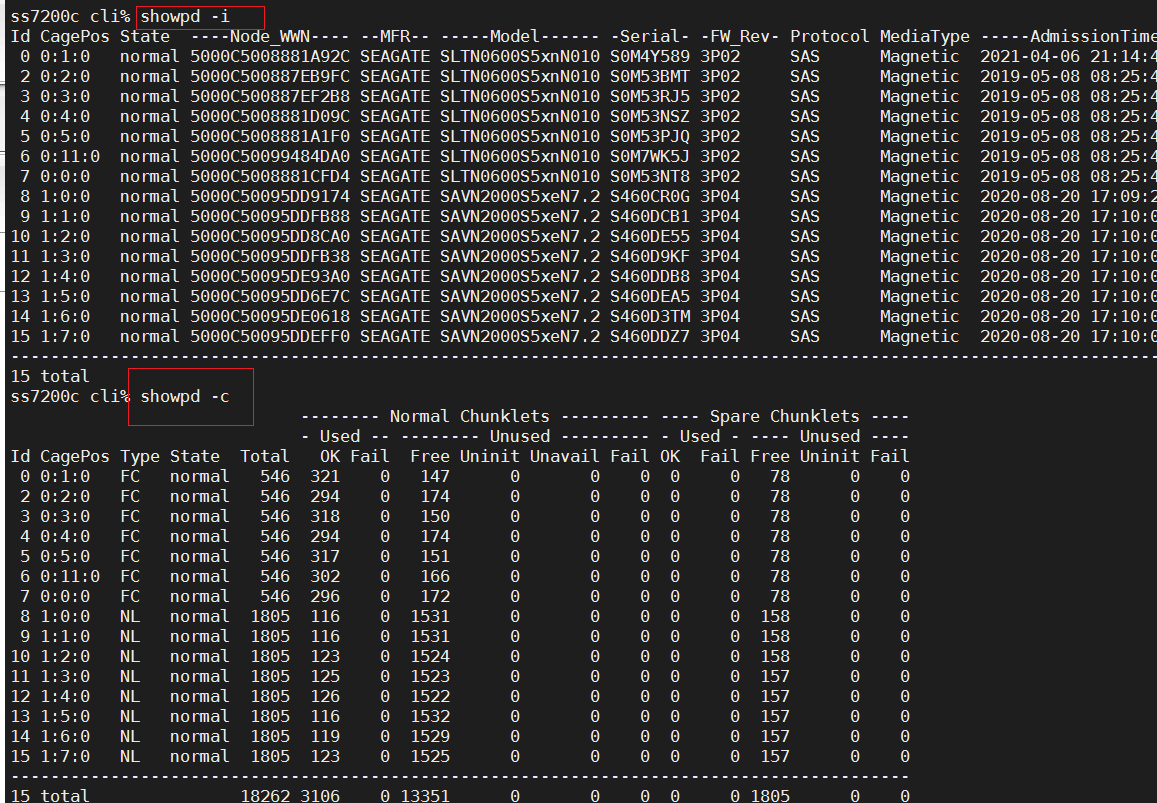Click the Protocol column header
Image resolution: width=1157 pixels, height=803 pixels.
tap(830, 37)
